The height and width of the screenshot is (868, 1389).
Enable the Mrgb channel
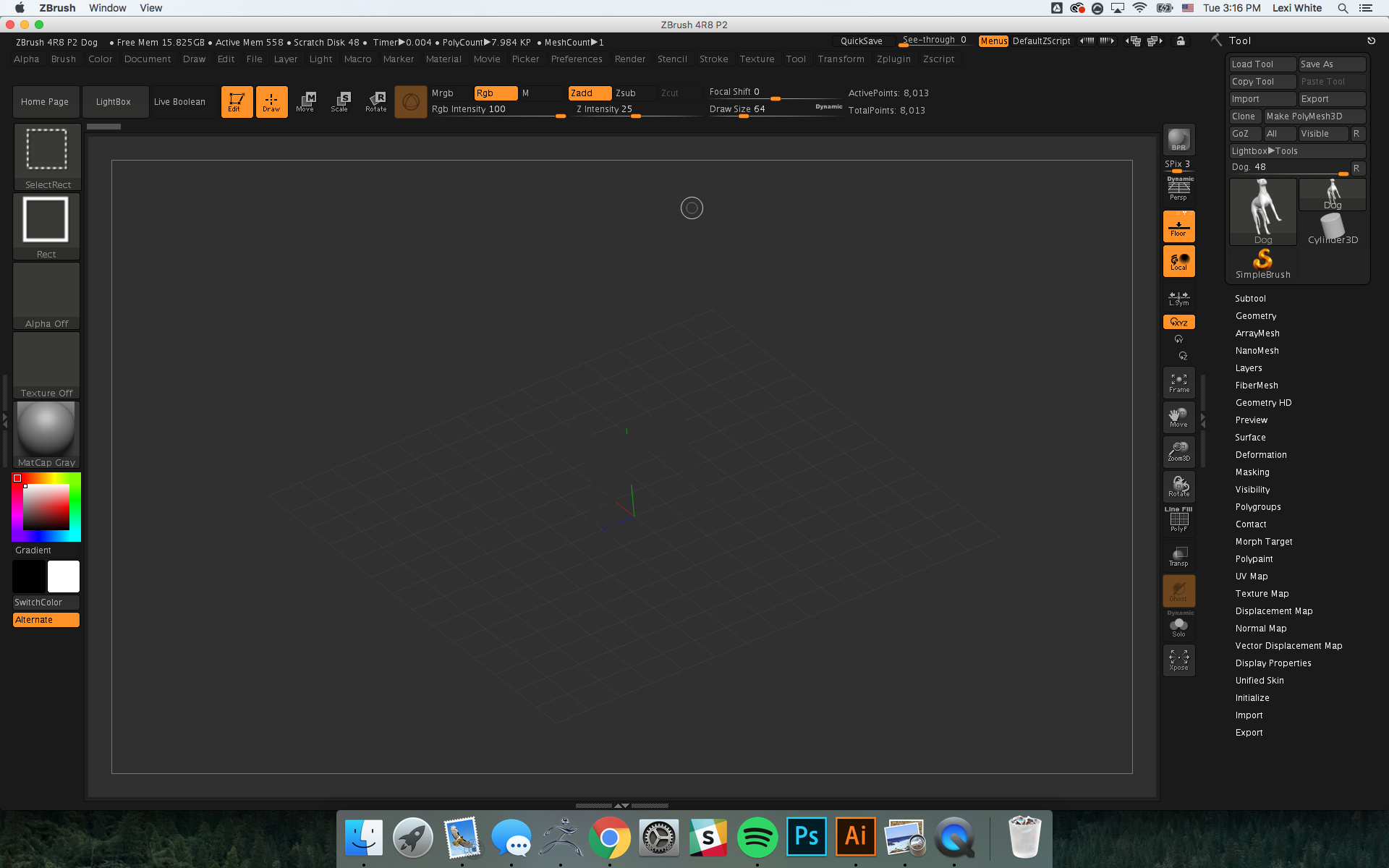(x=451, y=93)
